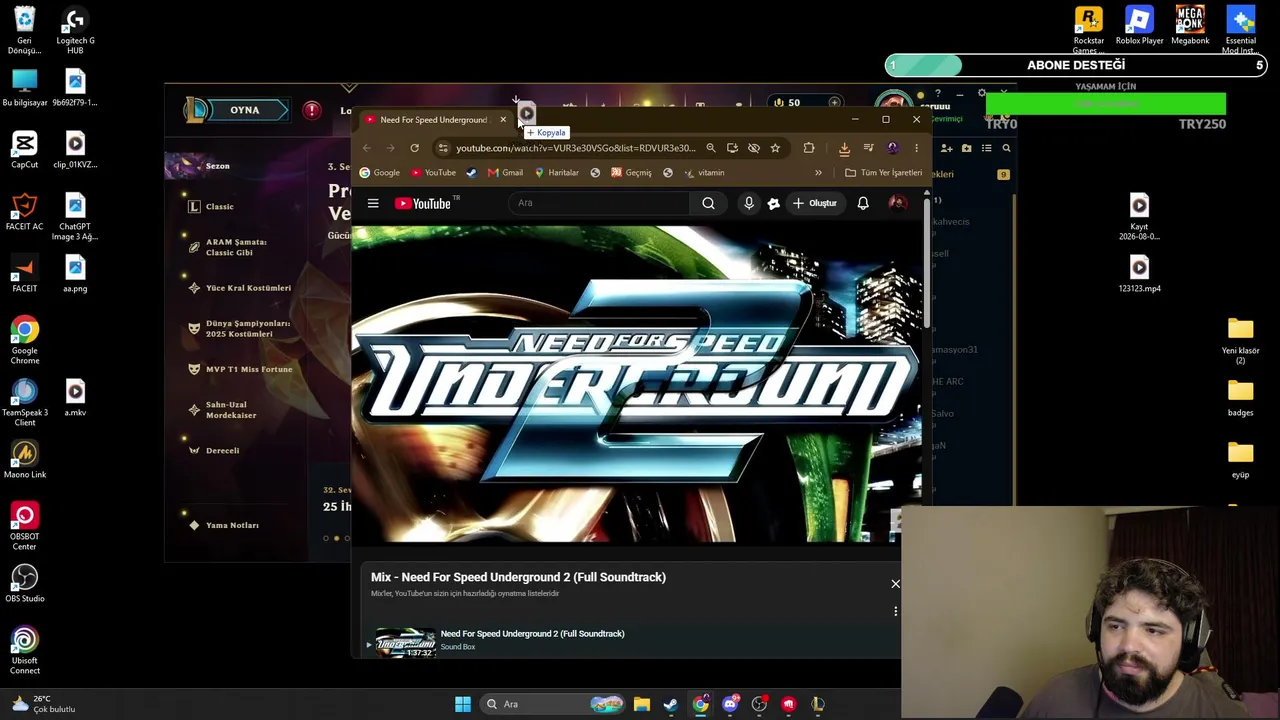Open OBS Studio desktop shortcut
This screenshot has height=720, width=1280.
(x=25, y=584)
